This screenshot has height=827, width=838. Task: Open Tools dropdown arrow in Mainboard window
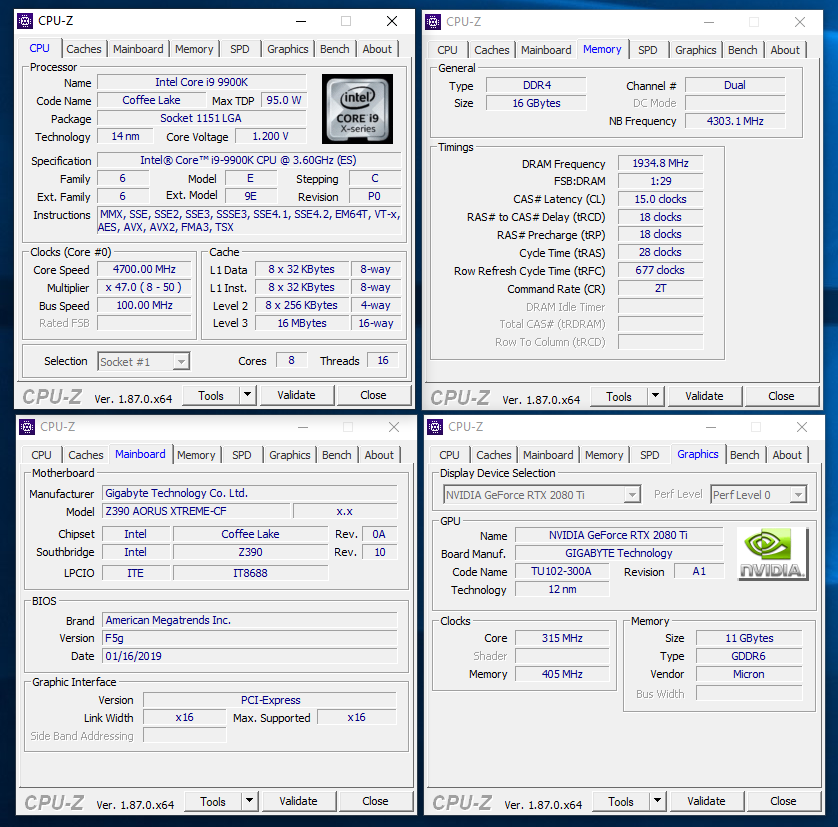[249, 801]
